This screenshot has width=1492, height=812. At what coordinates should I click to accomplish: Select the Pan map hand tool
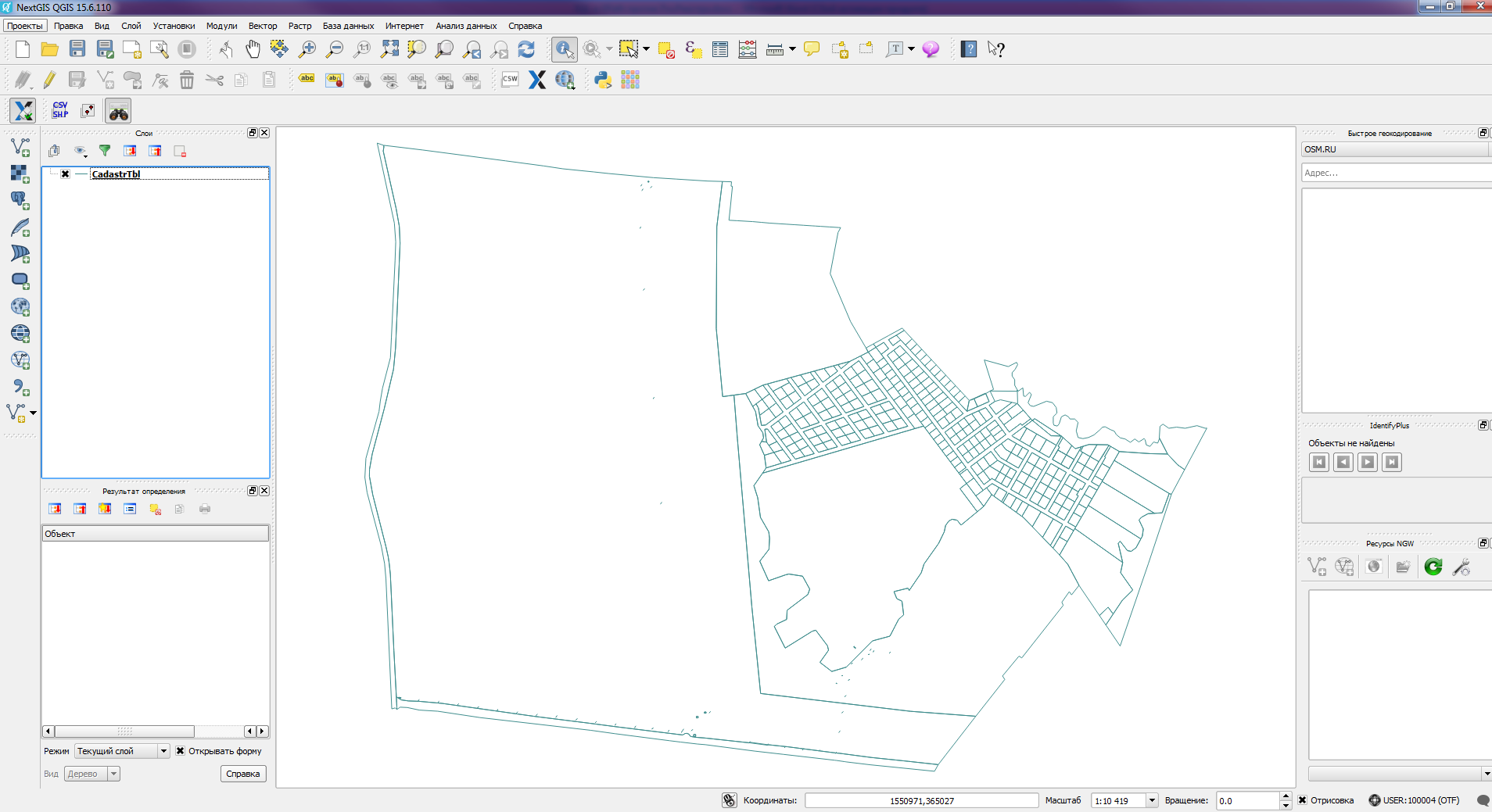(x=252, y=49)
